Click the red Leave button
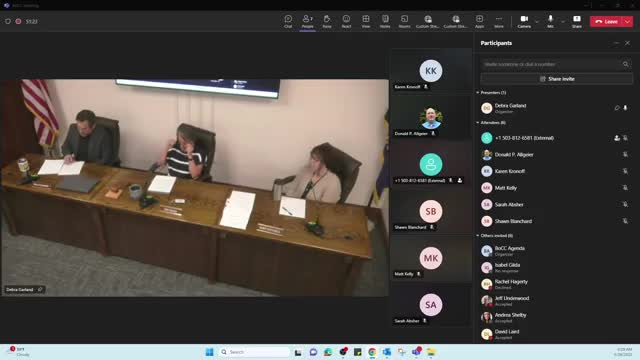 [x=606, y=22]
